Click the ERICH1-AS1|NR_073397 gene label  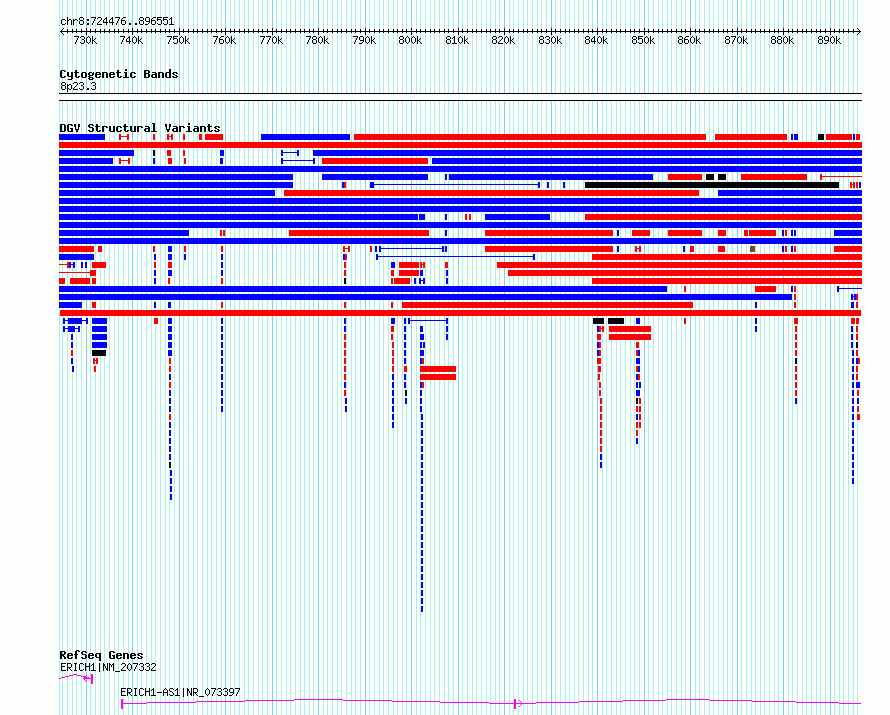[180, 692]
